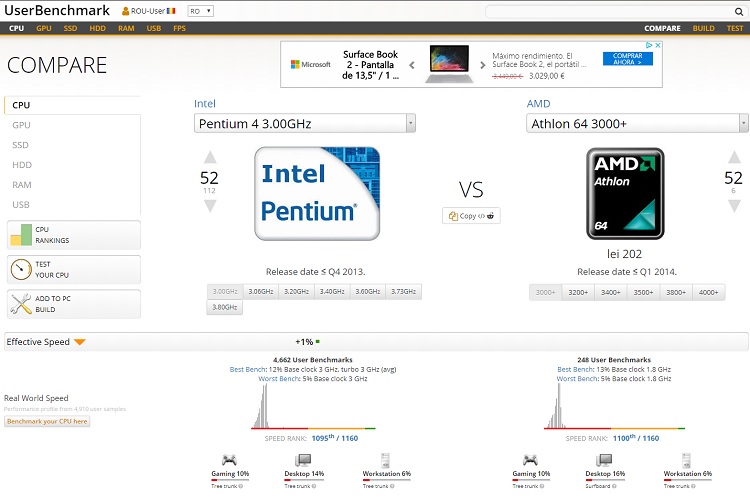Image resolution: width=750 pixels, height=500 pixels.
Task: Open the RO country selector dropdown
Action: coord(200,12)
